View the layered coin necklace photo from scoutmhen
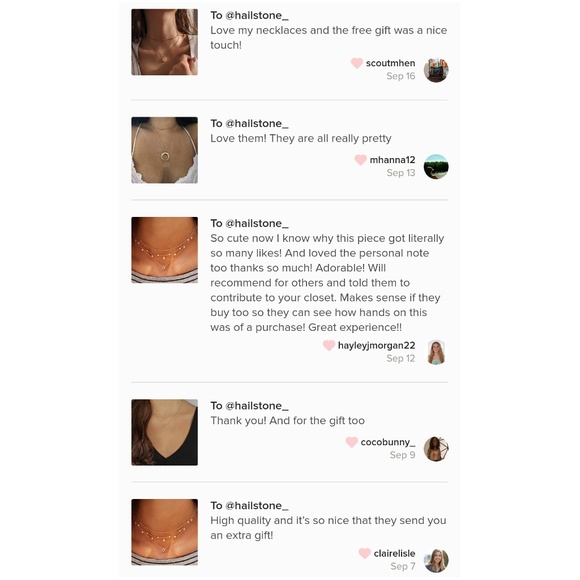This screenshot has height=580, width=580. [x=165, y=42]
